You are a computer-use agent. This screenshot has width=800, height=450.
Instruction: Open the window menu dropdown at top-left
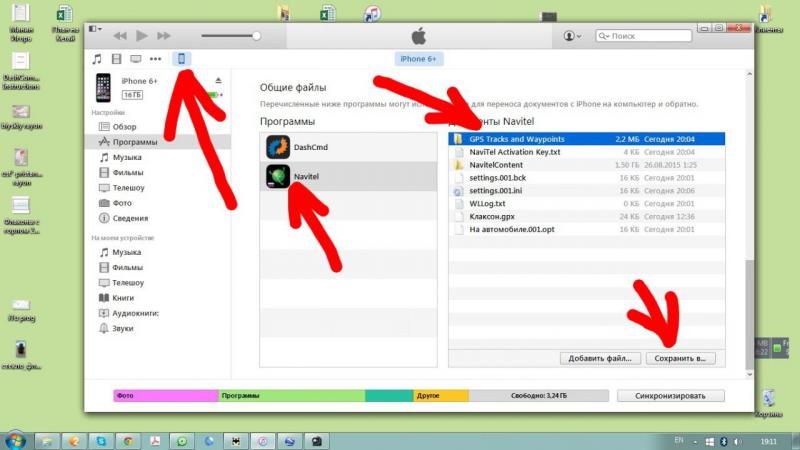coord(95,29)
